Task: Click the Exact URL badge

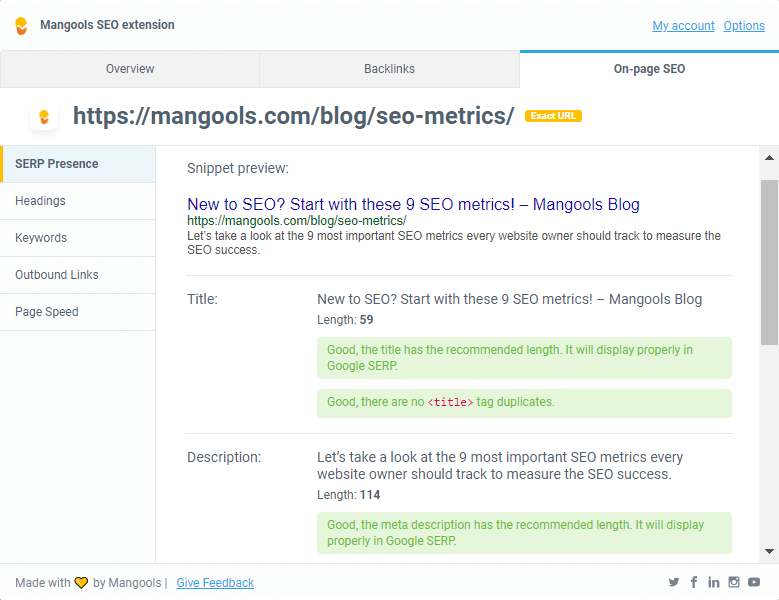Action: click(553, 116)
